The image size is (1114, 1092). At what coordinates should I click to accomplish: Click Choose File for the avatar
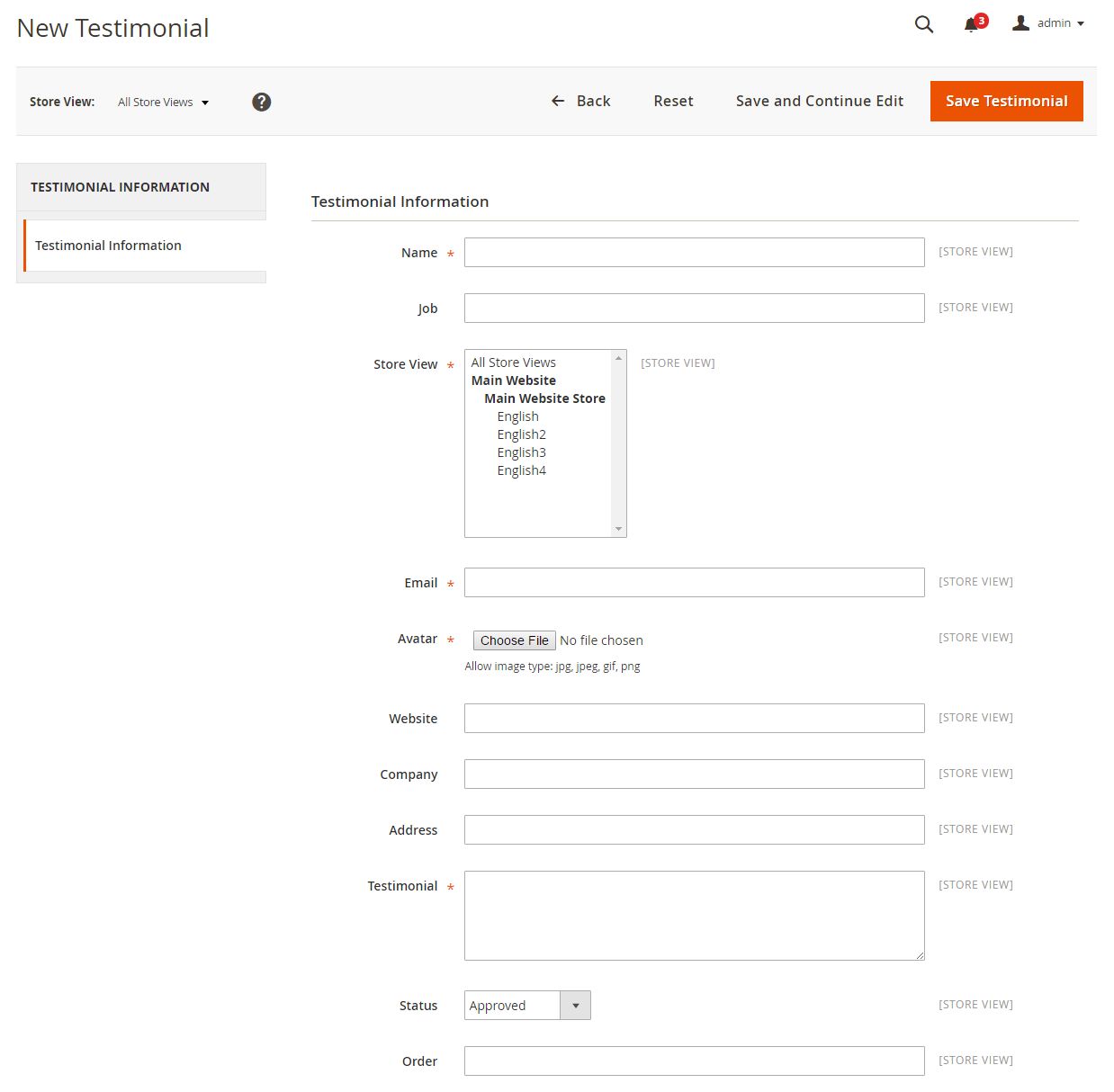514,640
